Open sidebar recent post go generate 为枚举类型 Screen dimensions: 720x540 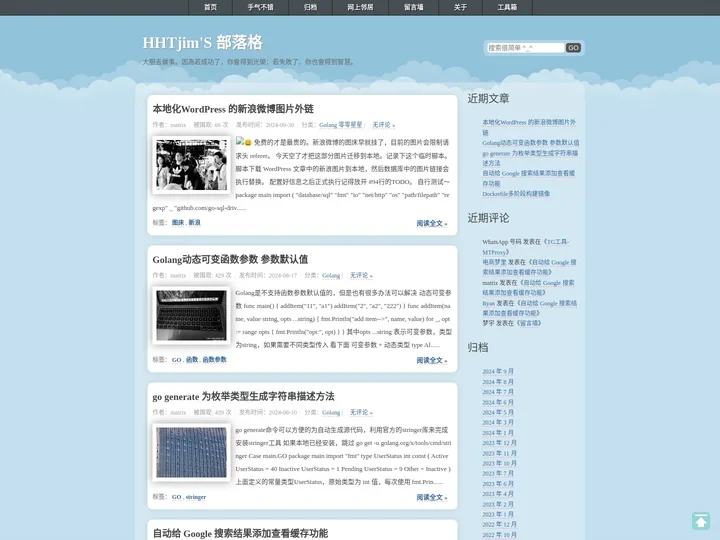(530, 158)
